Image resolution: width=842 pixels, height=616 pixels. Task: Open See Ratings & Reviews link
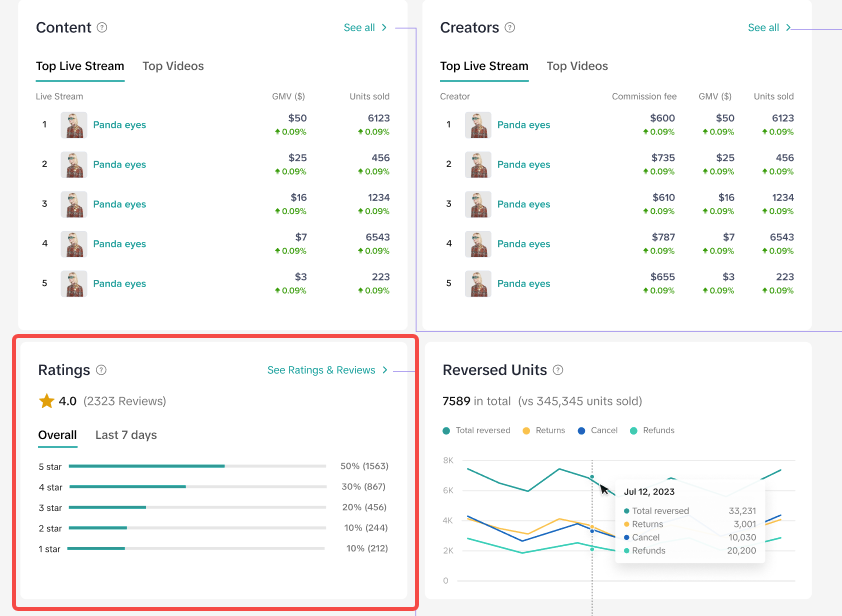click(327, 370)
